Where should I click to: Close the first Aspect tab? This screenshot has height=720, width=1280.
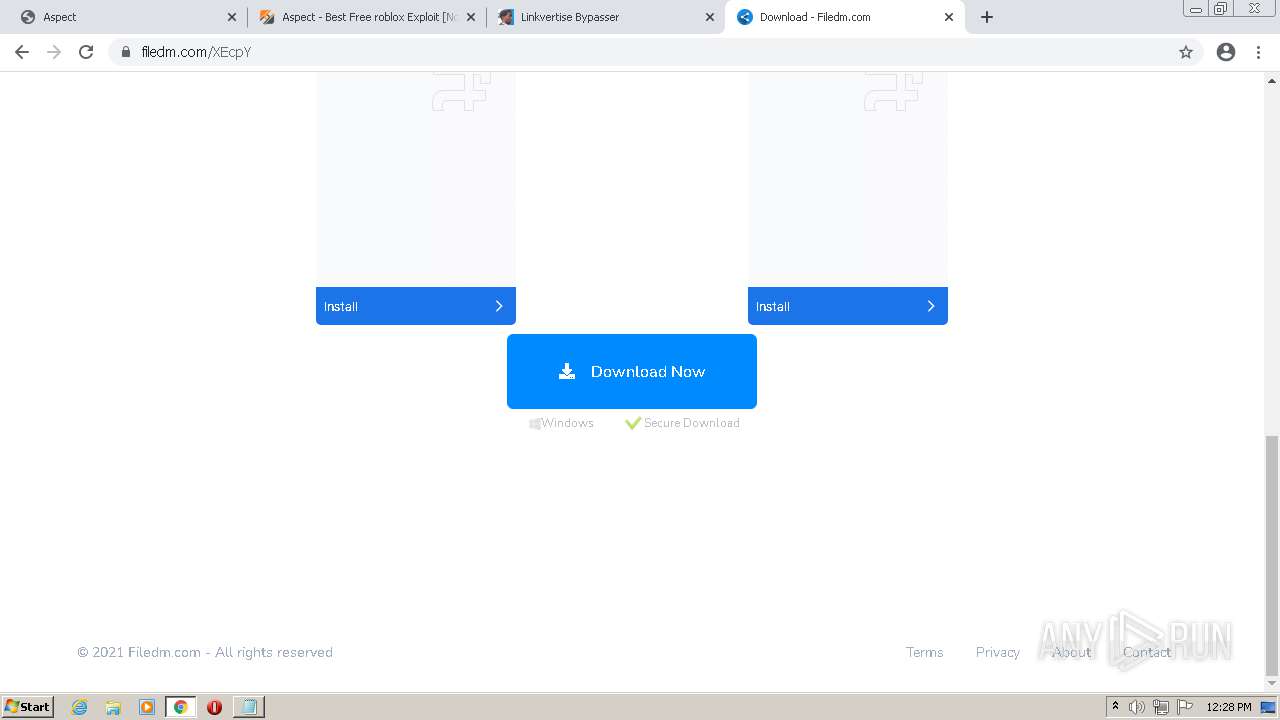pos(232,17)
